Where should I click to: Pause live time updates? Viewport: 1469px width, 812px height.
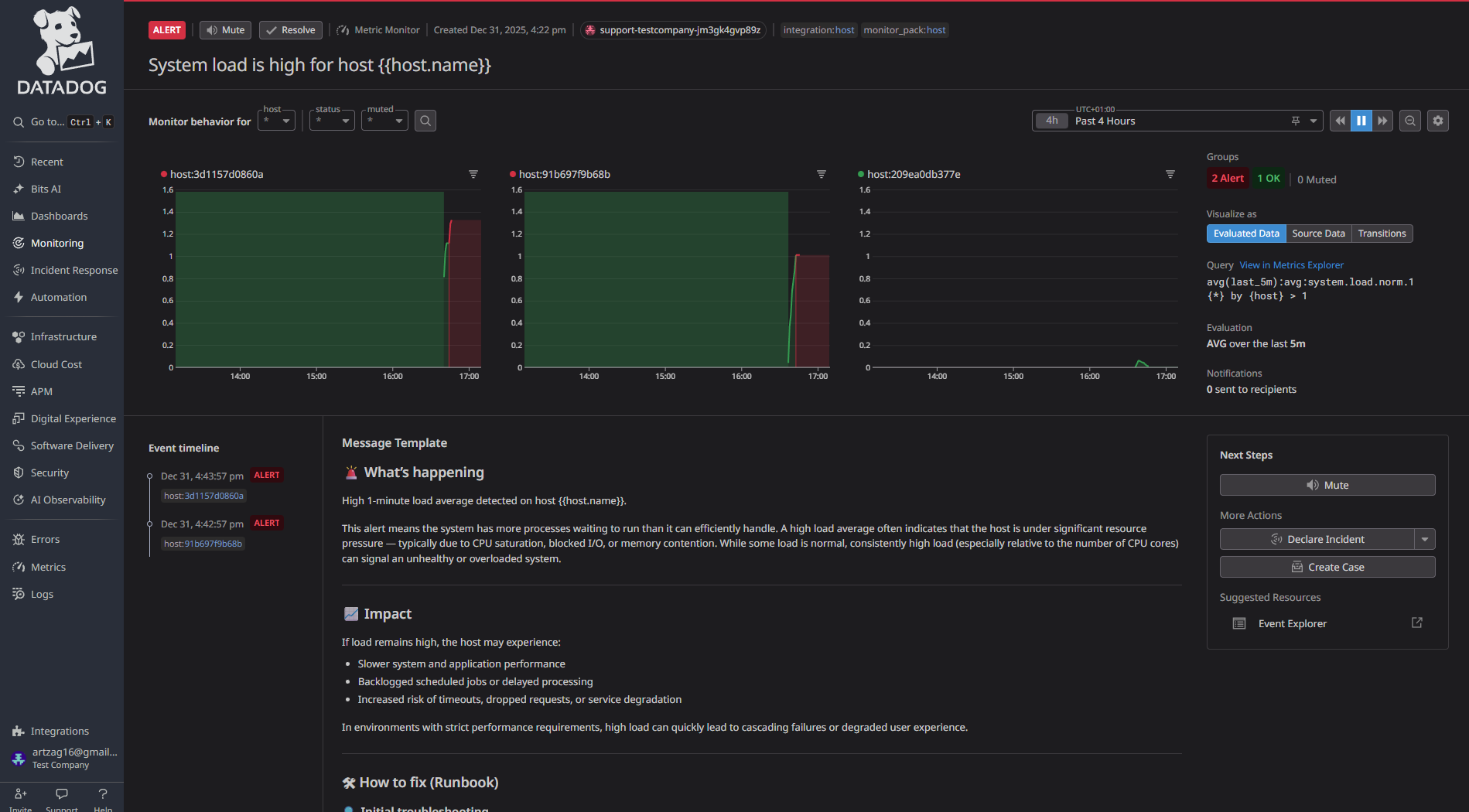(1361, 121)
